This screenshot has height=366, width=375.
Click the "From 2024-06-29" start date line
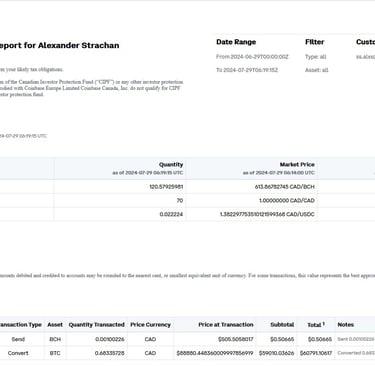[x=252, y=57]
